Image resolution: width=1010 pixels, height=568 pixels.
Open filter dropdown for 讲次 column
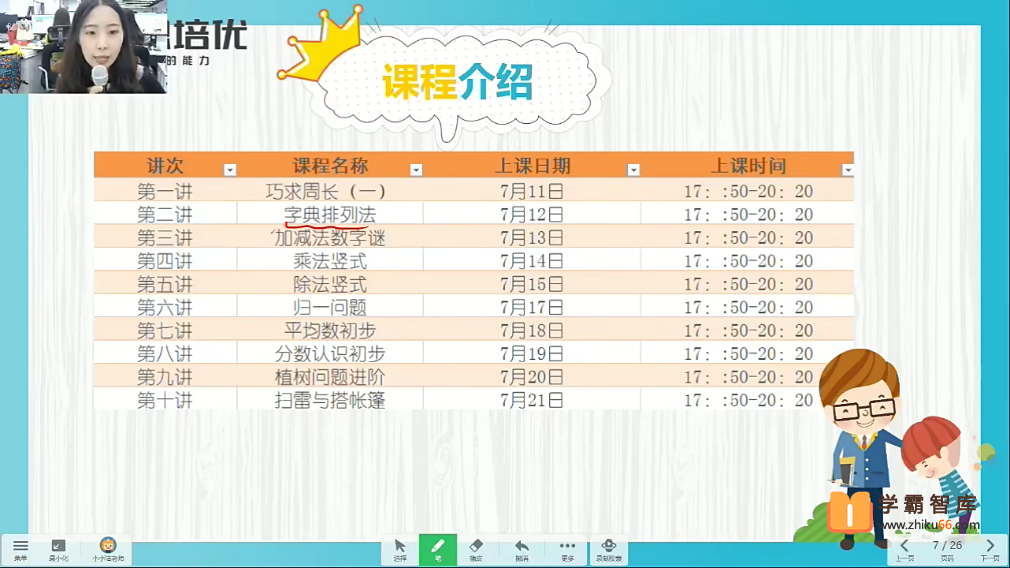[229, 170]
